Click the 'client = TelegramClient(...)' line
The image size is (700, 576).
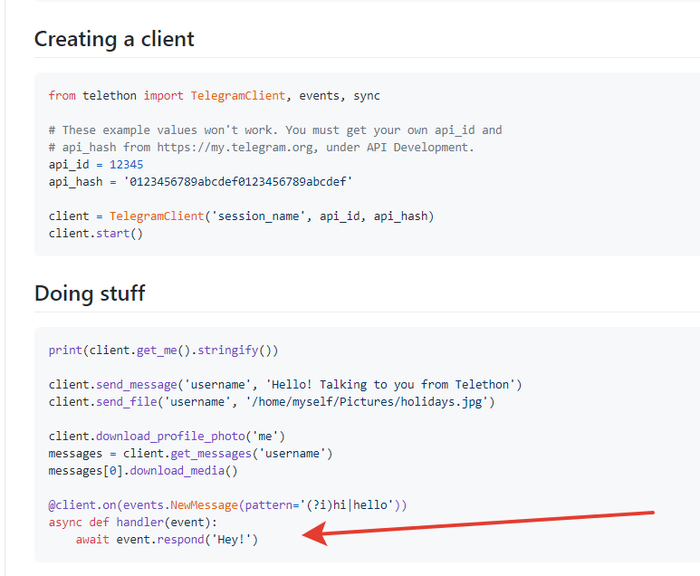click(x=241, y=216)
